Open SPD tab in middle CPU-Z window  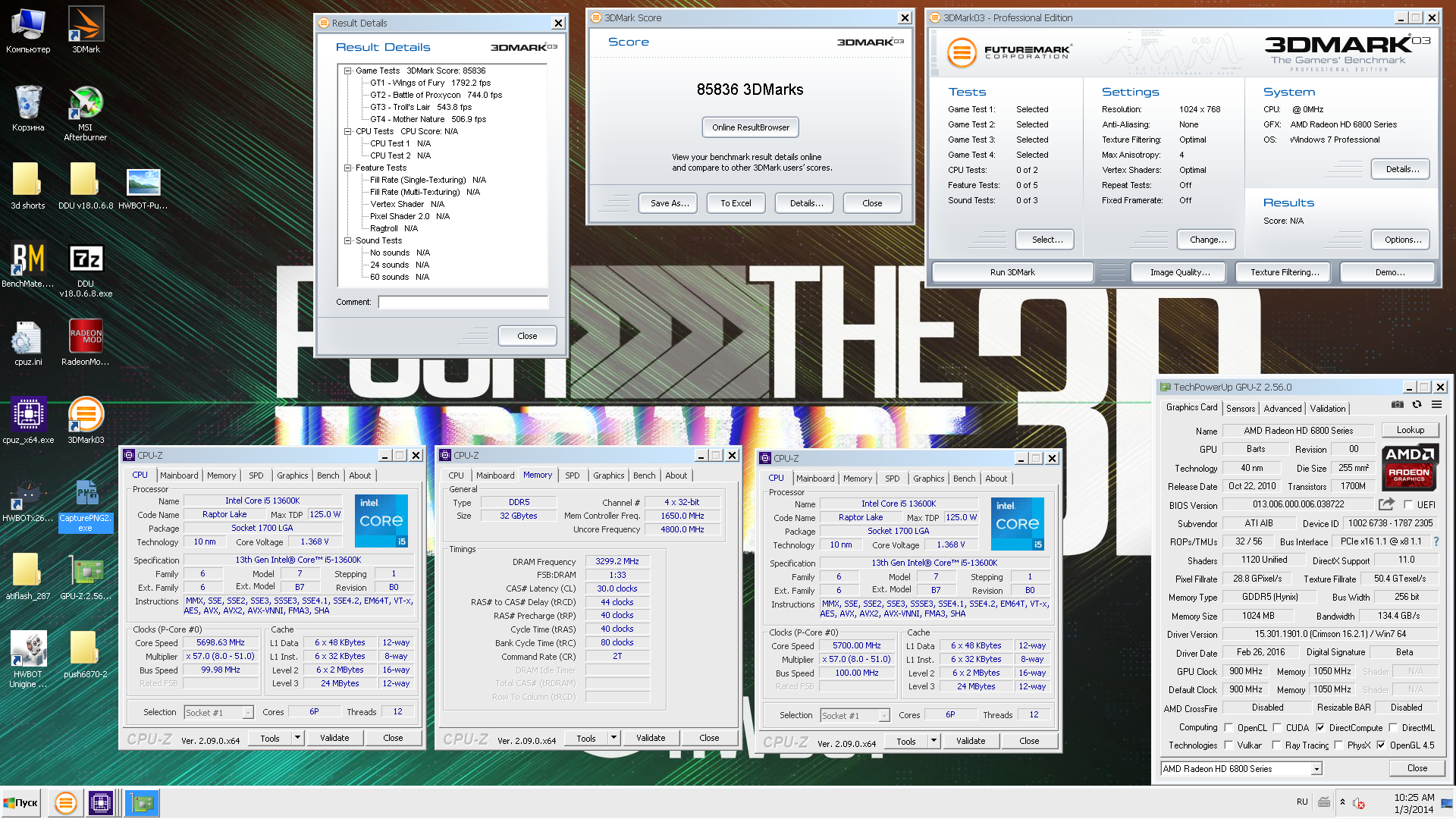pyautogui.click(x=573, y=475)
